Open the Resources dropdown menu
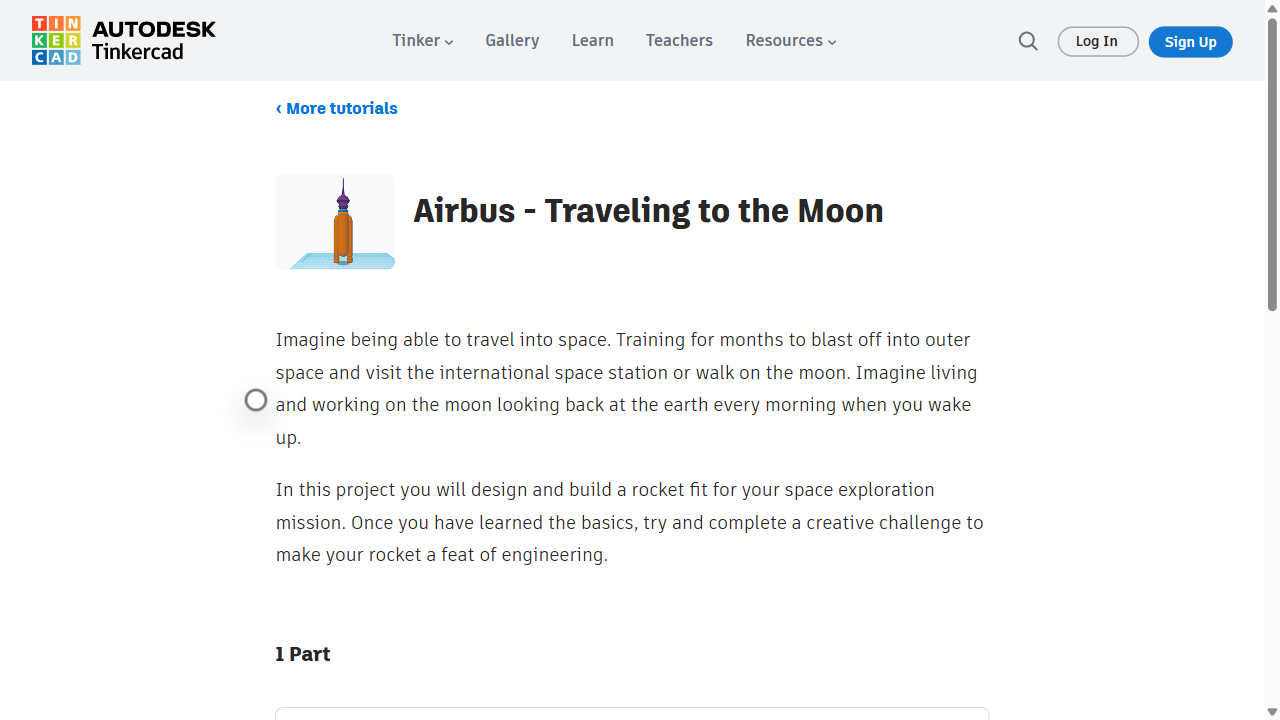Image resolution: width=1280 pixels, height=720 pixels. (790, 40)
